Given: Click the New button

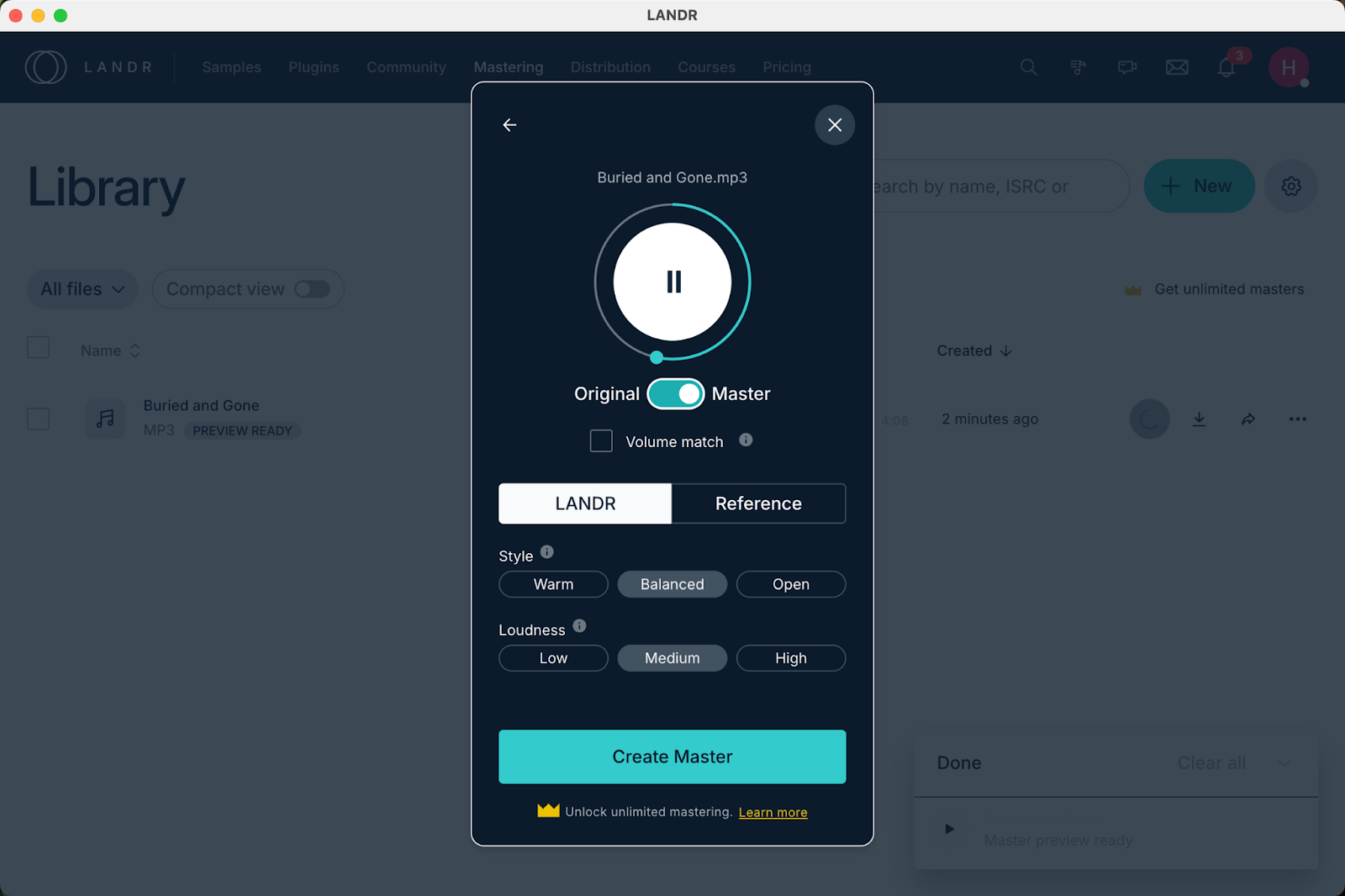Looking at the screenshot, I should click(x=1199, y=187).
